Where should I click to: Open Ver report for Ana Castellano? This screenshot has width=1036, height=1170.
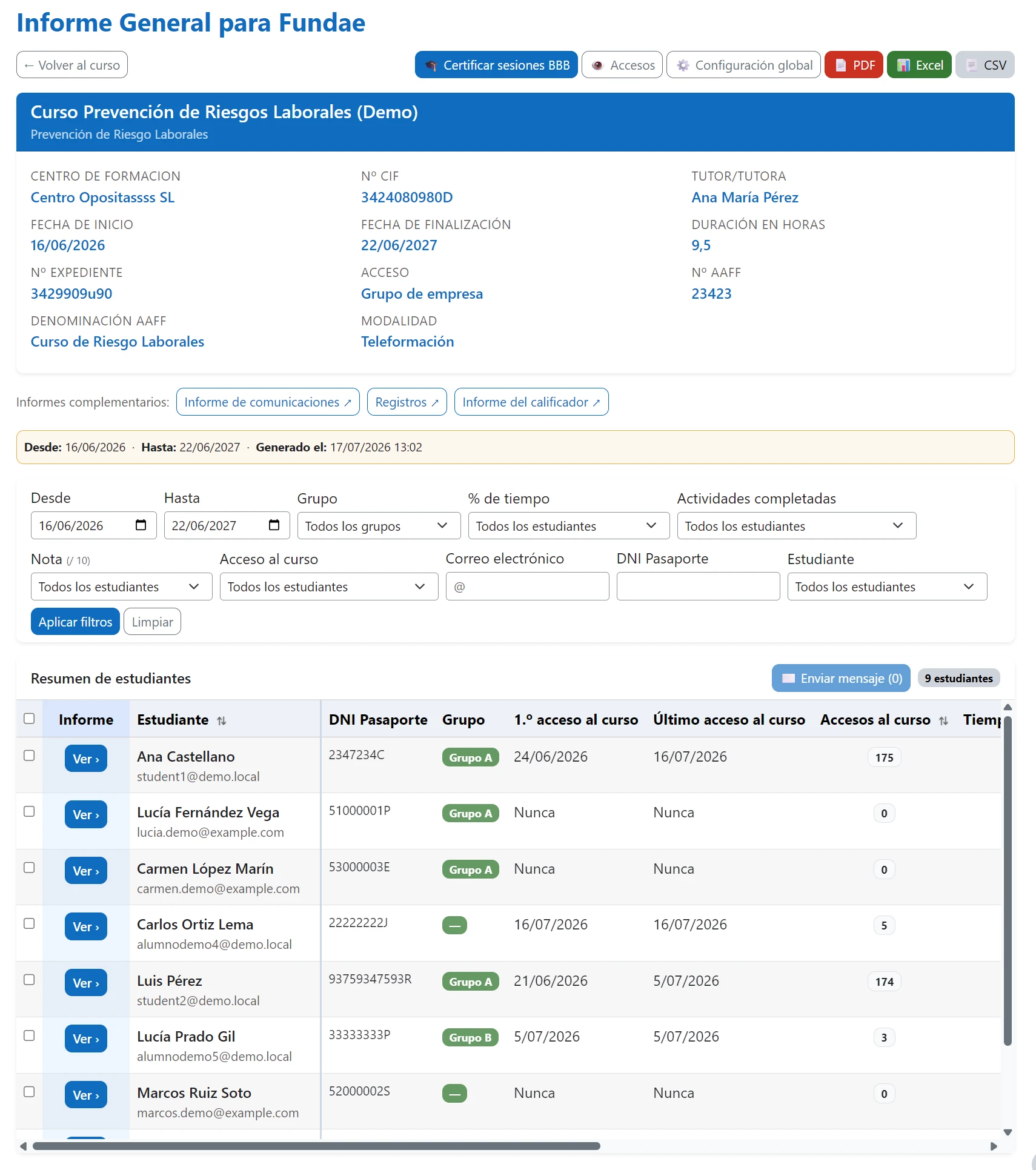(86, 759)
